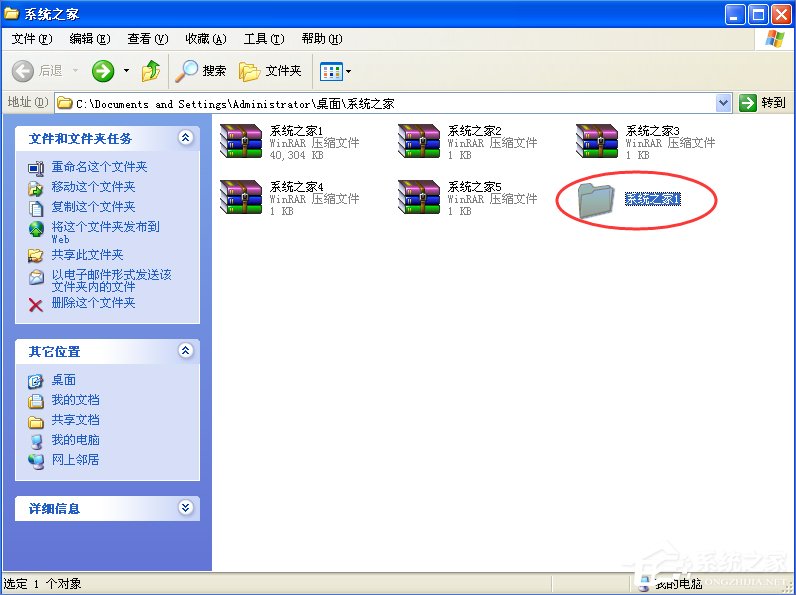This screenshot has width=796, height=595.
Task: Click the Desktop (桌面) icon in Other Places
Action: [x=36, y=381]
